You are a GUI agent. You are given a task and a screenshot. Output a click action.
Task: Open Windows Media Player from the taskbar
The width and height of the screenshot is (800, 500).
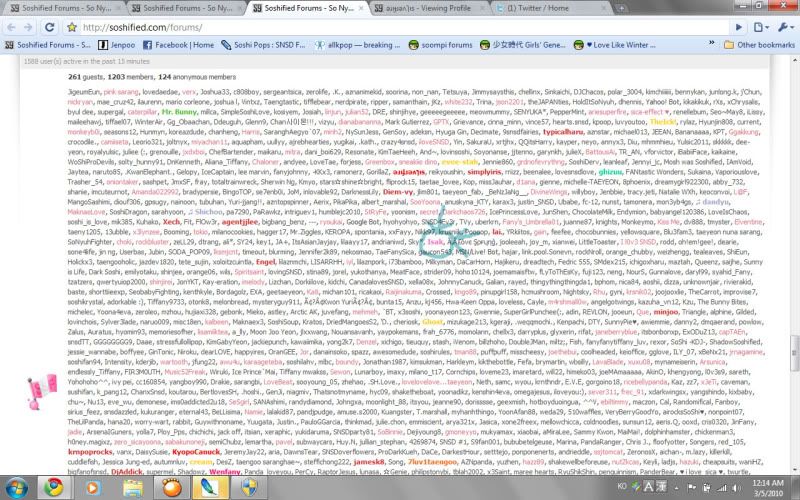coord(92,488)
